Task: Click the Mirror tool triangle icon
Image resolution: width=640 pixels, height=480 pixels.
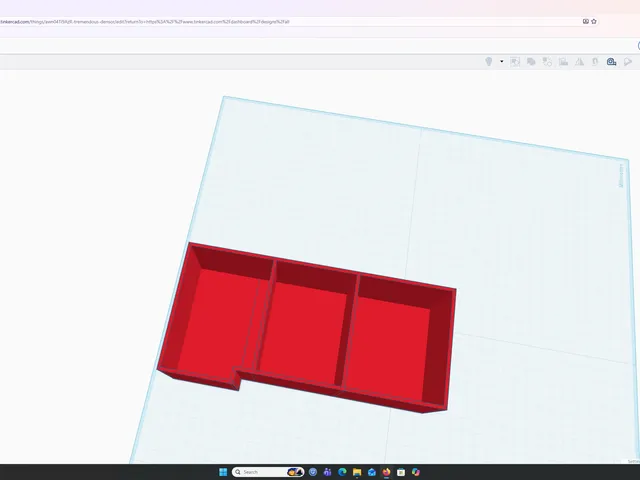Action: pyautogui.click(x=579, y=62)
